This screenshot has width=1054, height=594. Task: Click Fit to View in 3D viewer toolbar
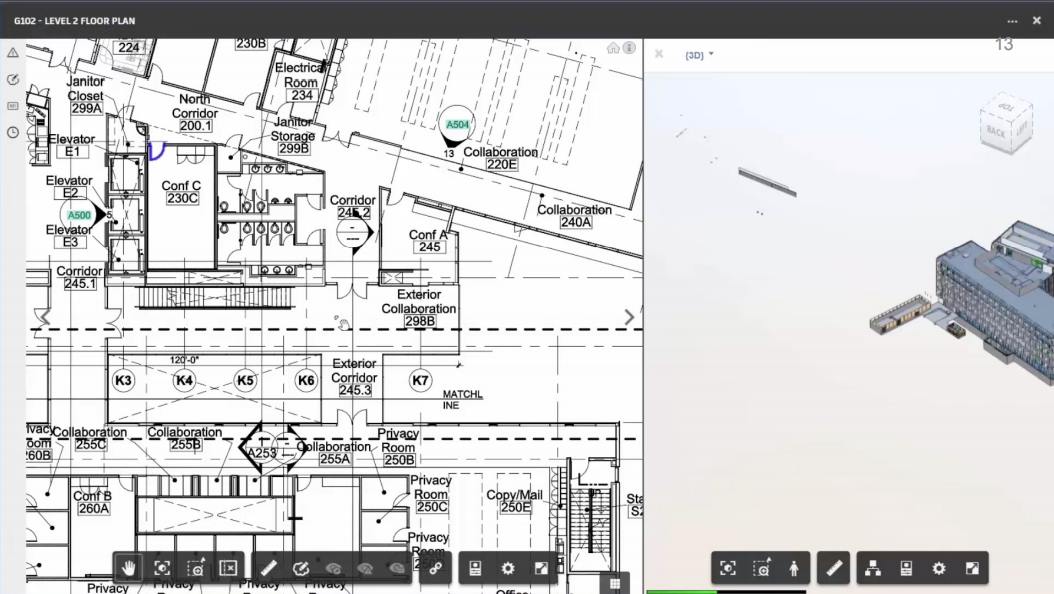point(728,568)
